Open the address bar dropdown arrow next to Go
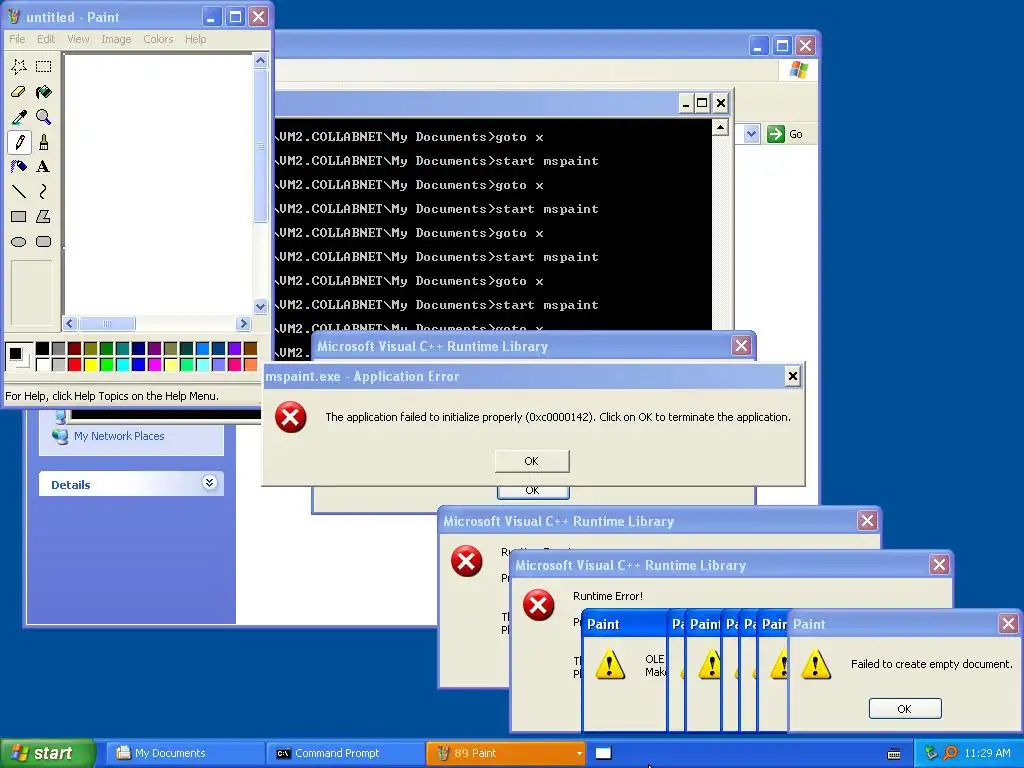1024x768 pixels. 751,134
